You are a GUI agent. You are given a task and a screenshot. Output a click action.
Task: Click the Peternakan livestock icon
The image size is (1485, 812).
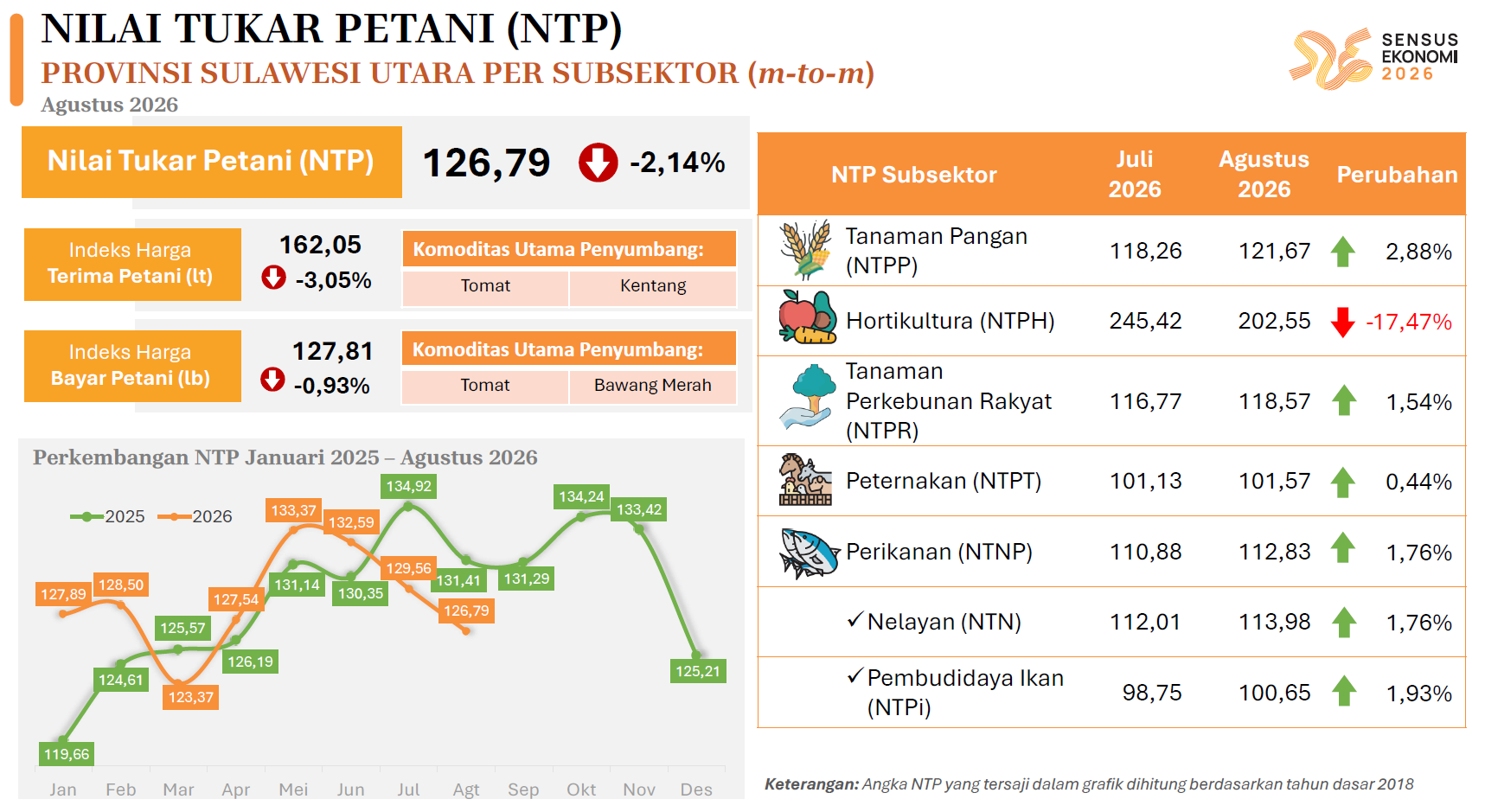point(805,480)
